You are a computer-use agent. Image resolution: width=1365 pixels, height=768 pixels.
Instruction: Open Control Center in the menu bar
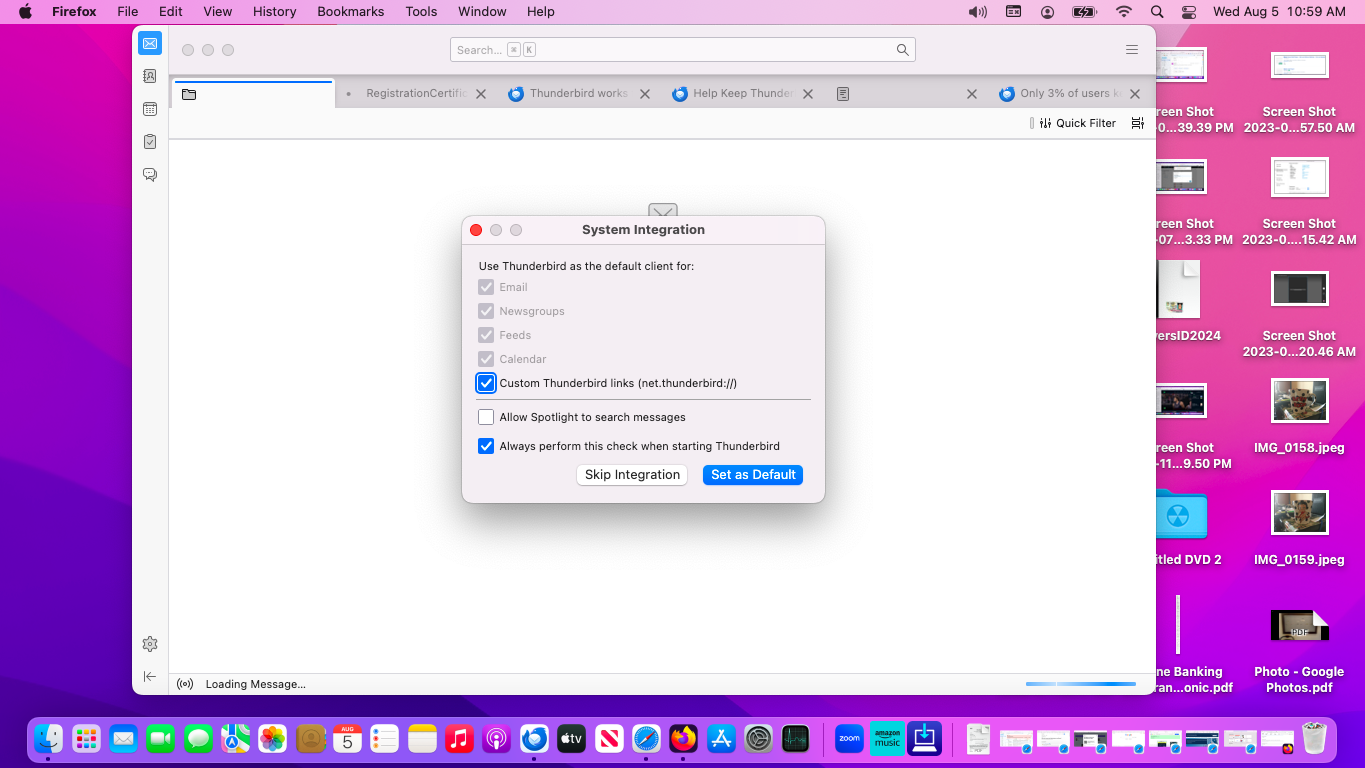click(1189, 12)
